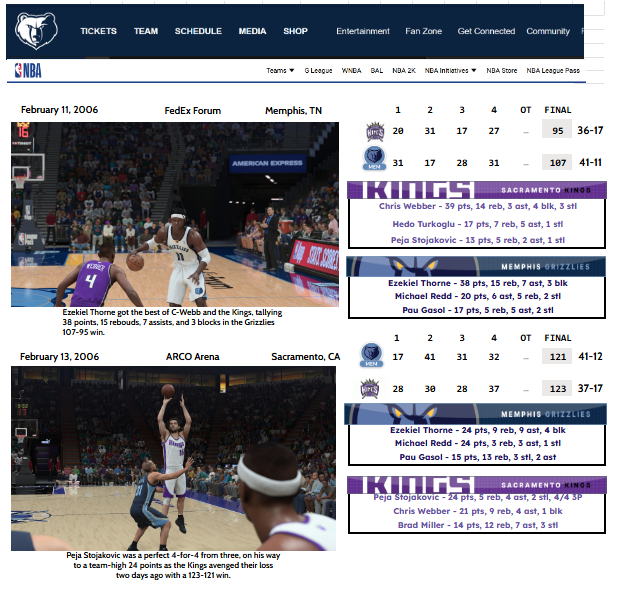Open the TEAM menu
The image size is (617, 591).
(x=146, y=31)
